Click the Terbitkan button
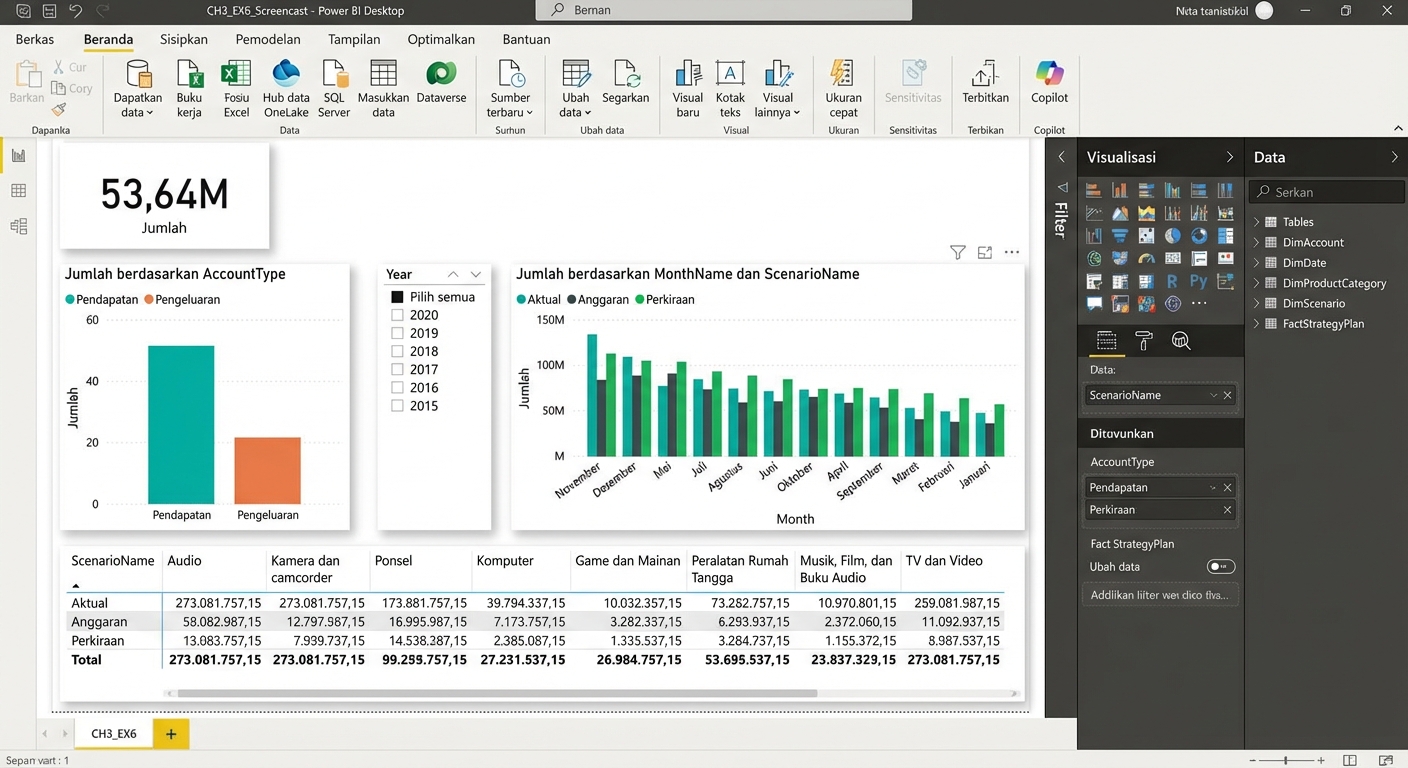1408x768 pixels. 984,85
